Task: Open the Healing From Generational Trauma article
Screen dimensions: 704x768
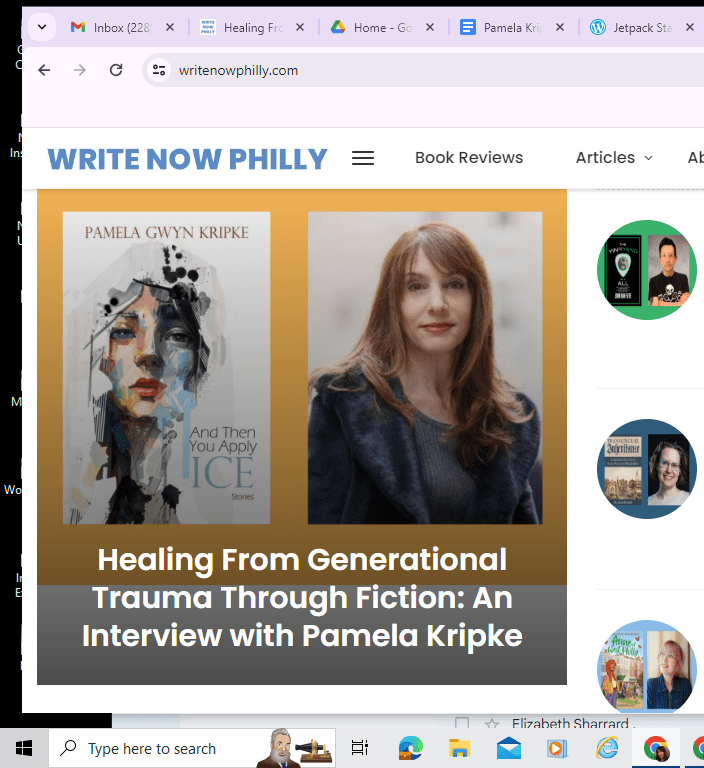Action: (302, 598)
